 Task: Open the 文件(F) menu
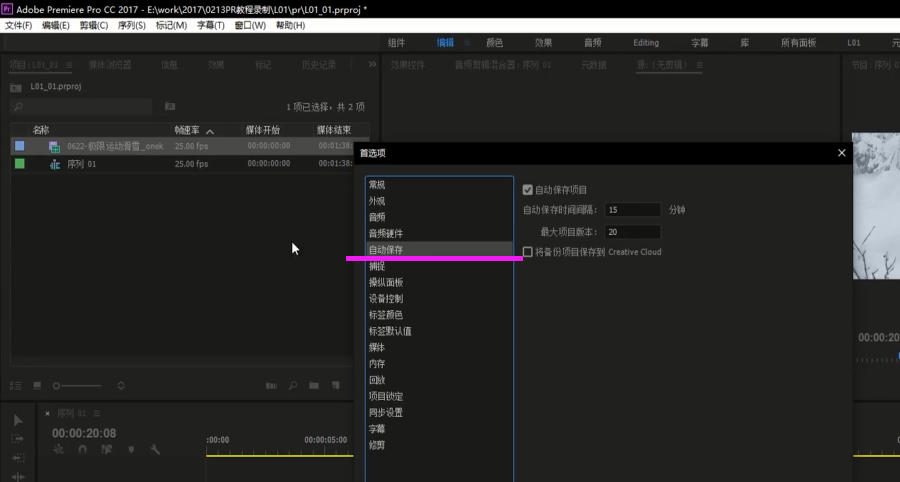18,25
